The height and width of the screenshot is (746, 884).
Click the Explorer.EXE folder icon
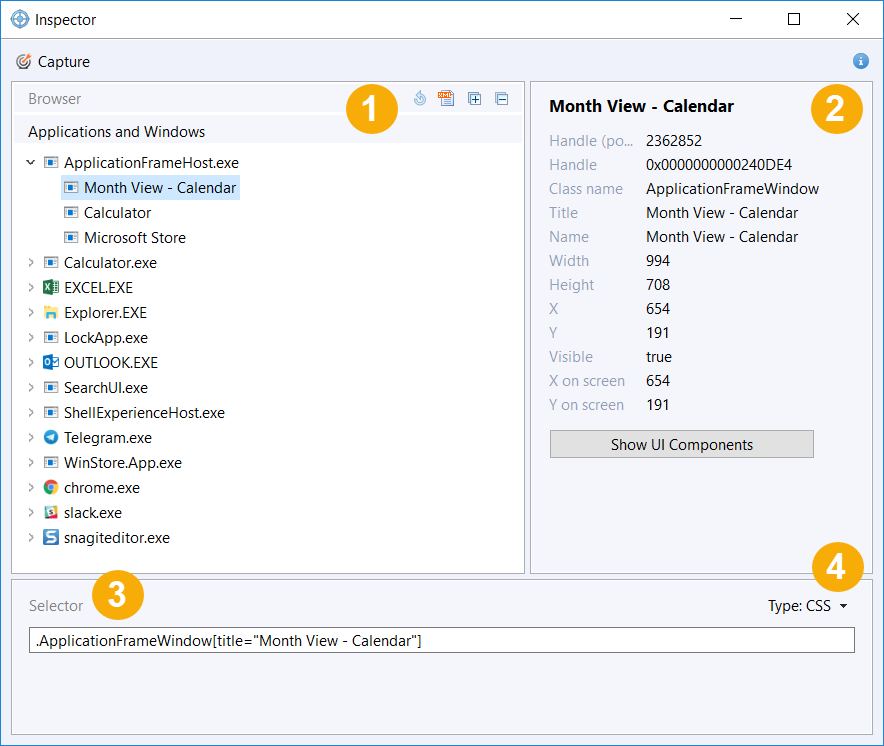(51, 312)
